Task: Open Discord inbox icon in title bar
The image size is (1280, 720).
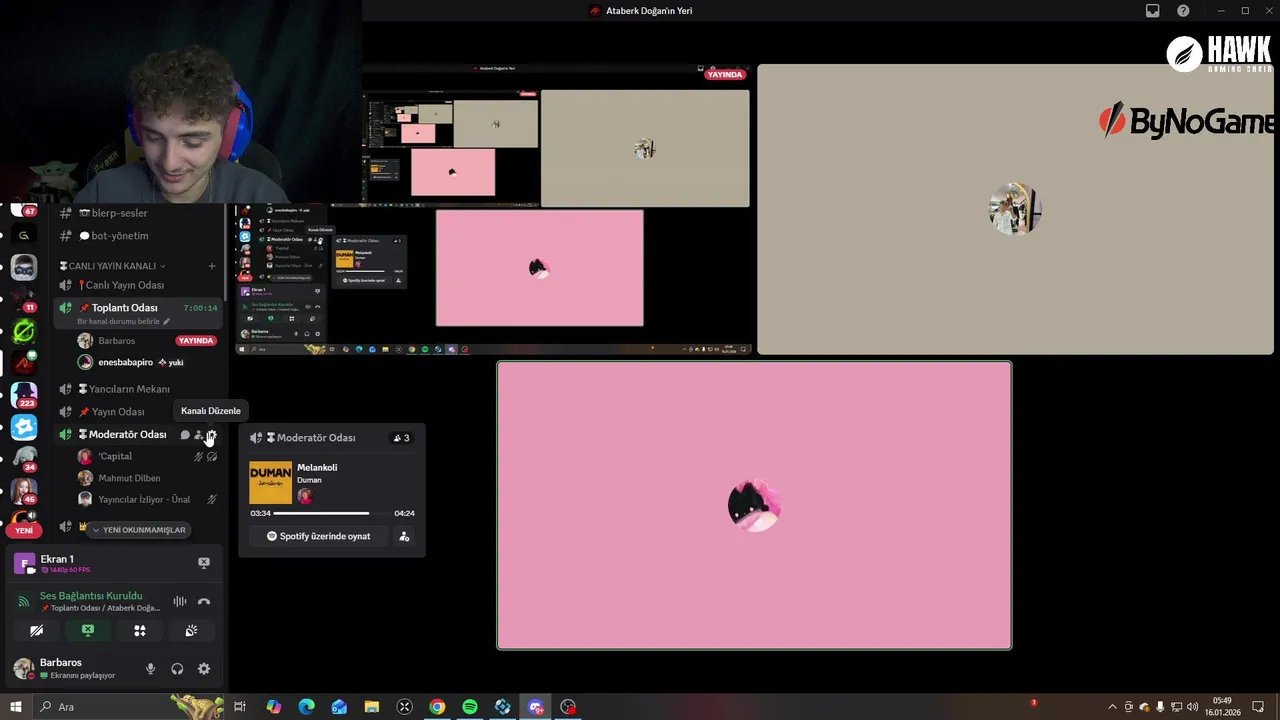Action: click(x=1153, y=11)
